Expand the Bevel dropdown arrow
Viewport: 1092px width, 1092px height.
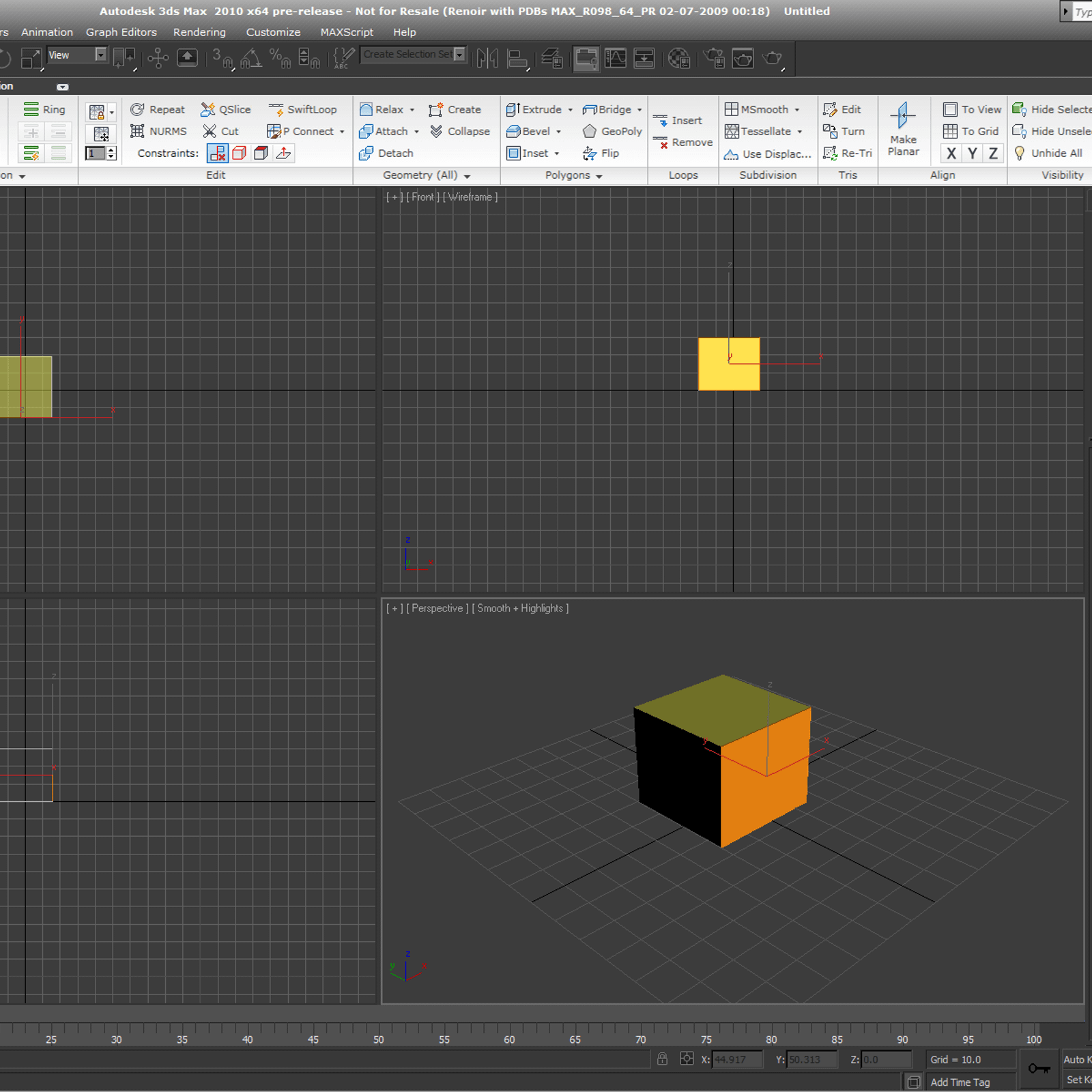pos(559,132)
